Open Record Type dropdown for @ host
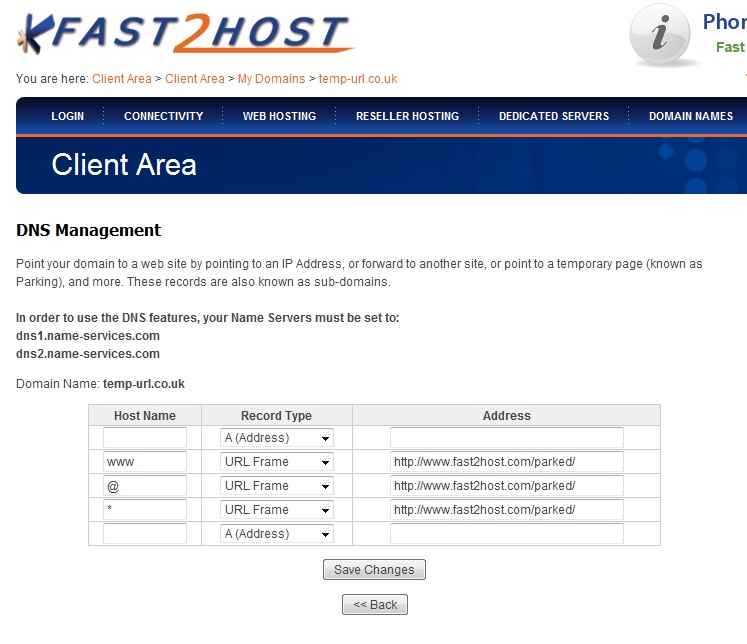 coord(277,486)
